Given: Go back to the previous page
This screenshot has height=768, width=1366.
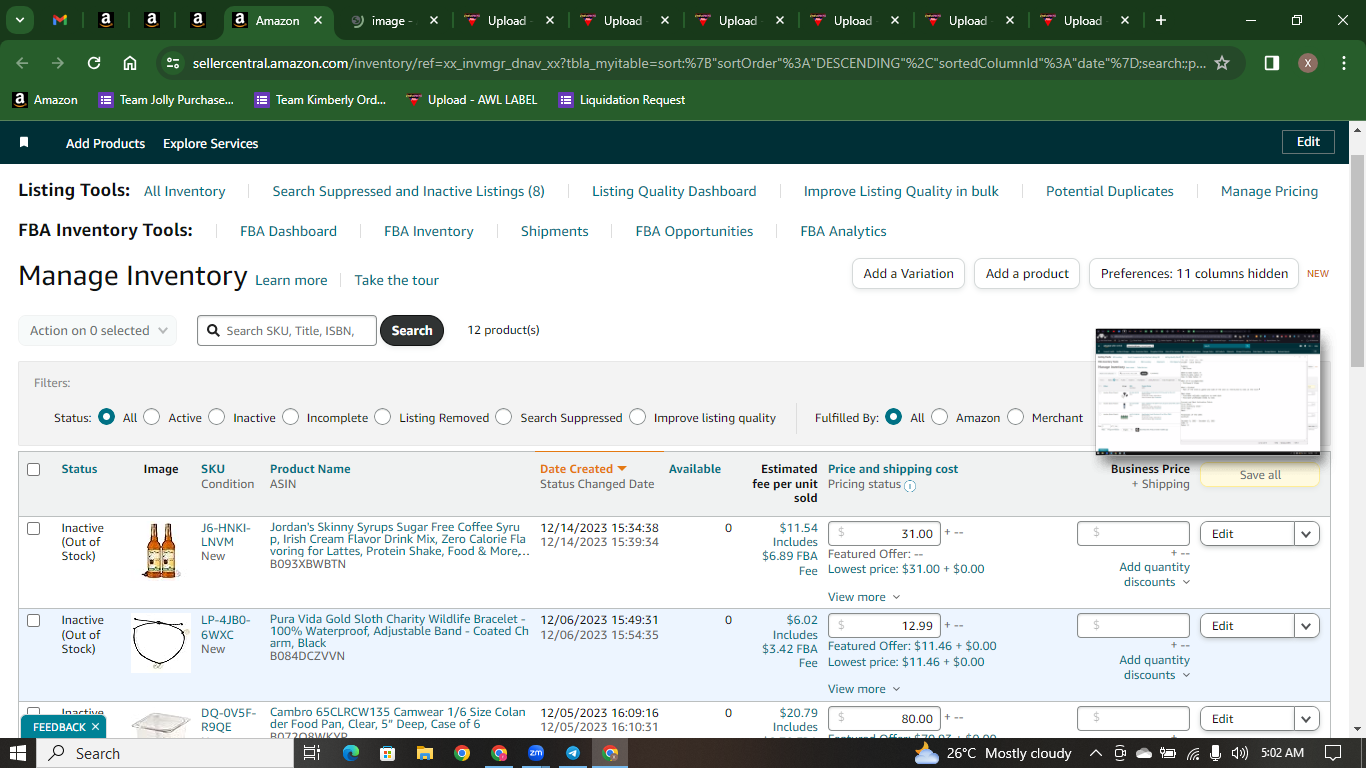Looking at the screenshot, I should click(22, 63).
